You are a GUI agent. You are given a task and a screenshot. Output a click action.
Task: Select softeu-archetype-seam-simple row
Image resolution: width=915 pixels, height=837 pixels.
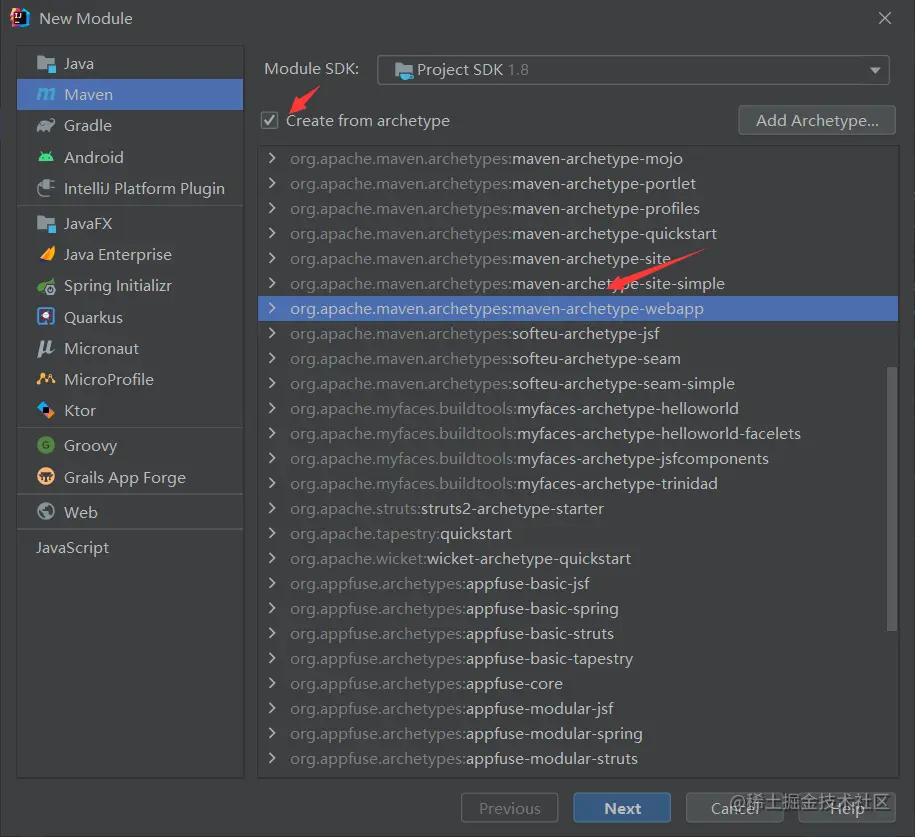pos(578,383)
